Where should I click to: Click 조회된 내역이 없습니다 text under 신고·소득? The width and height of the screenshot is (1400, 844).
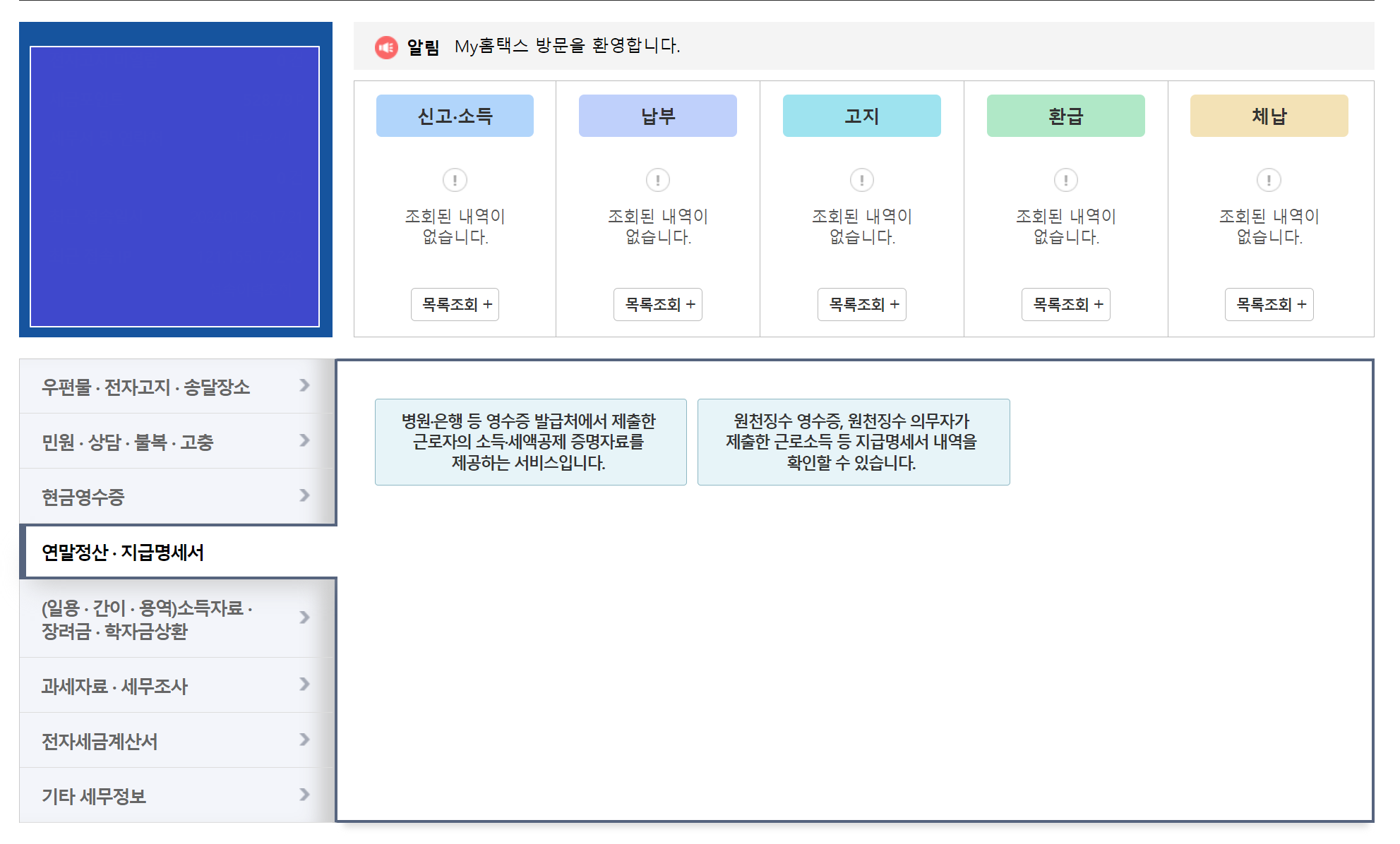(x=455, y=227)
